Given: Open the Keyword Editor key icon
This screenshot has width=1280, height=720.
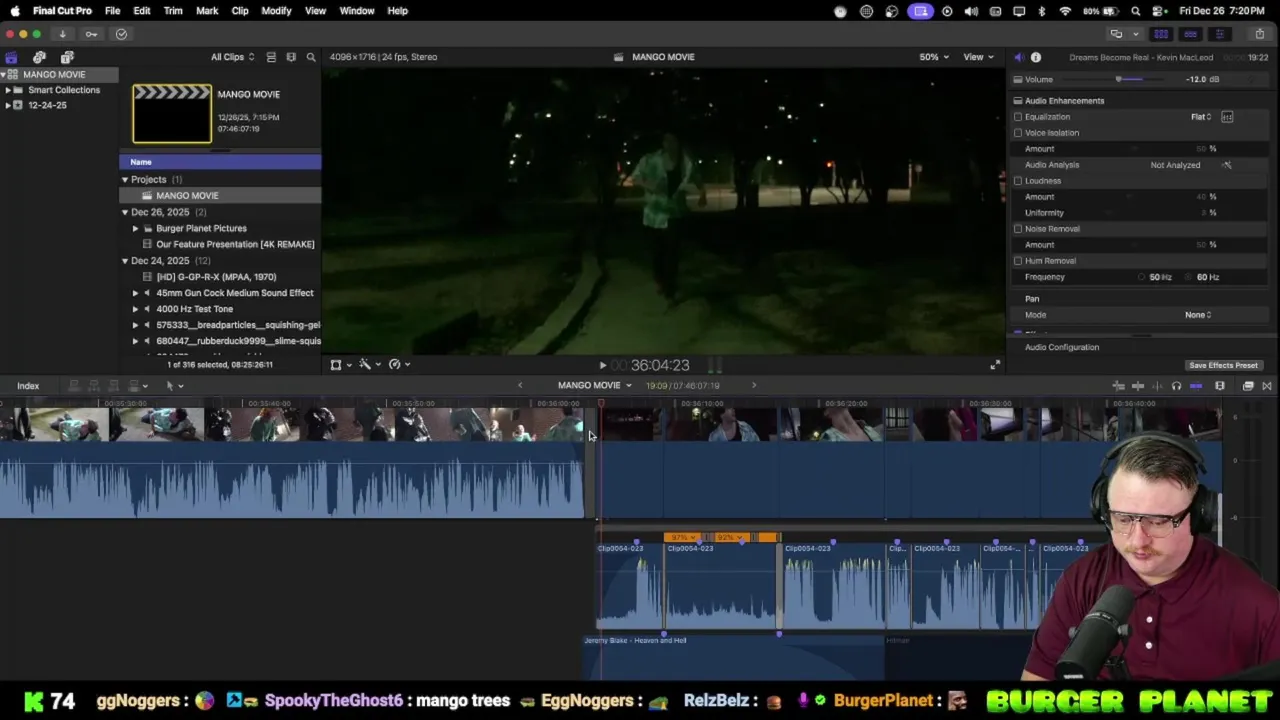Looking at the screenshot, I should 91,34.
